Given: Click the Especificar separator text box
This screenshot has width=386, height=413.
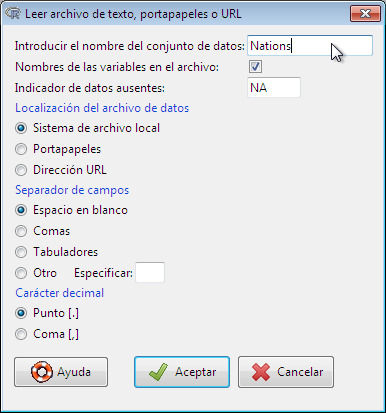Looking at the screenshot, I should [x=150, y=273].
